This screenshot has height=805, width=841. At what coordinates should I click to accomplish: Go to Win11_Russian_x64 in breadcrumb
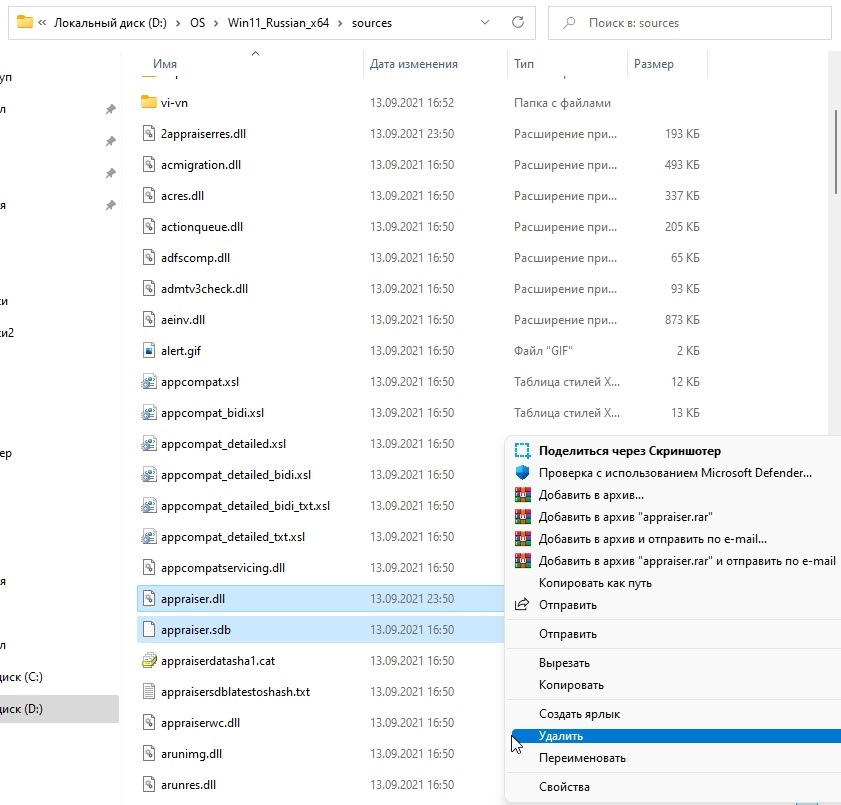tap(278, 23)
